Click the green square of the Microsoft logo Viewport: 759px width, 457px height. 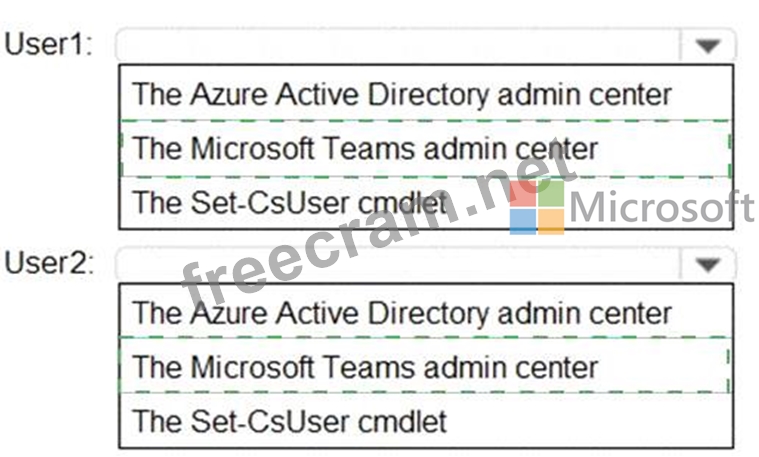550,193
